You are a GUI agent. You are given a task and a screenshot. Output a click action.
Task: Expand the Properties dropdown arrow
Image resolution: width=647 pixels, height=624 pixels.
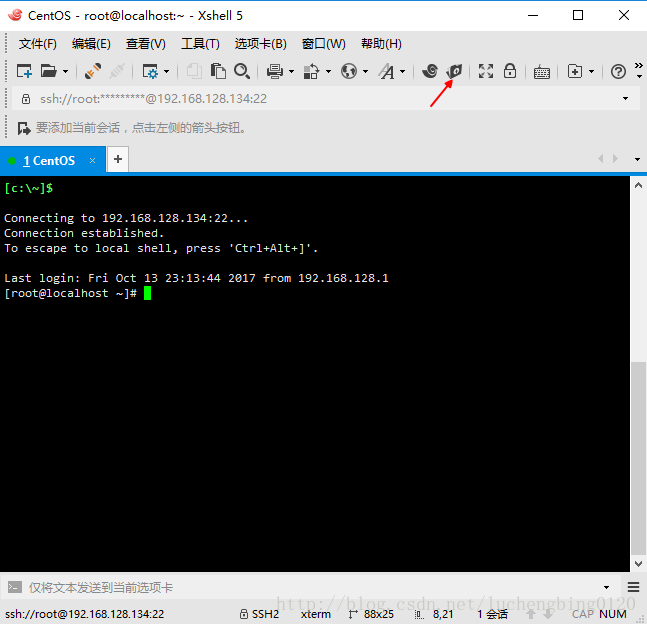pyautogui.click(x=166, y=72)
